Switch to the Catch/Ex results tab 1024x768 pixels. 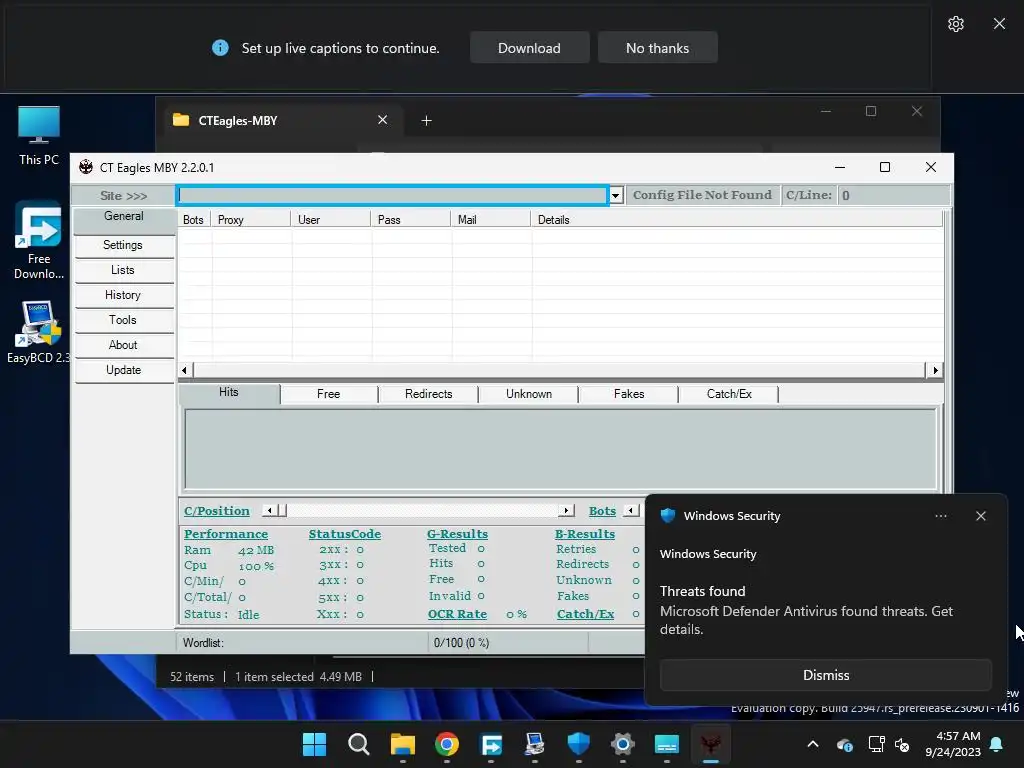pos(729,394)
